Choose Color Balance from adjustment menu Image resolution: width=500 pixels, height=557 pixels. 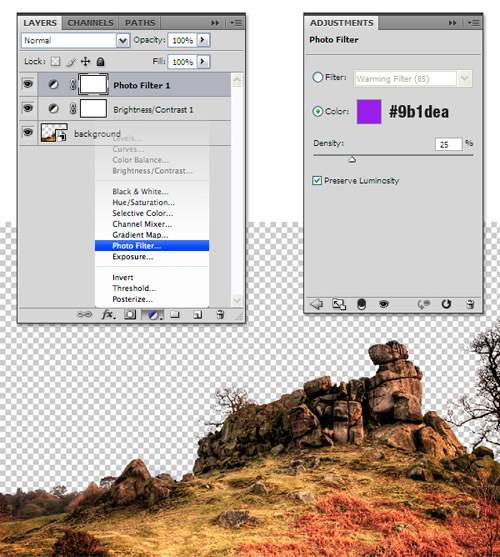tap(141, 160)
